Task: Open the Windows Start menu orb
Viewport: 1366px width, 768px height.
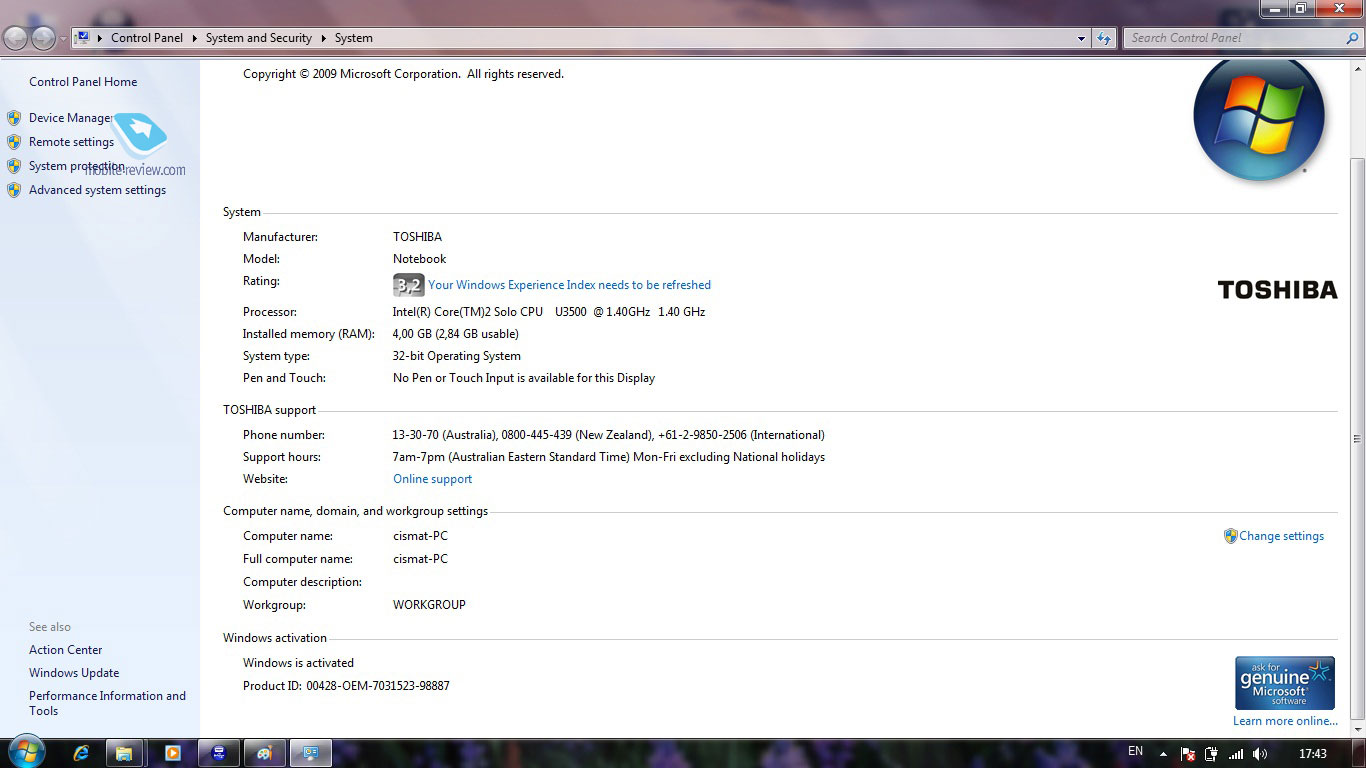Action: click(27, 753)
